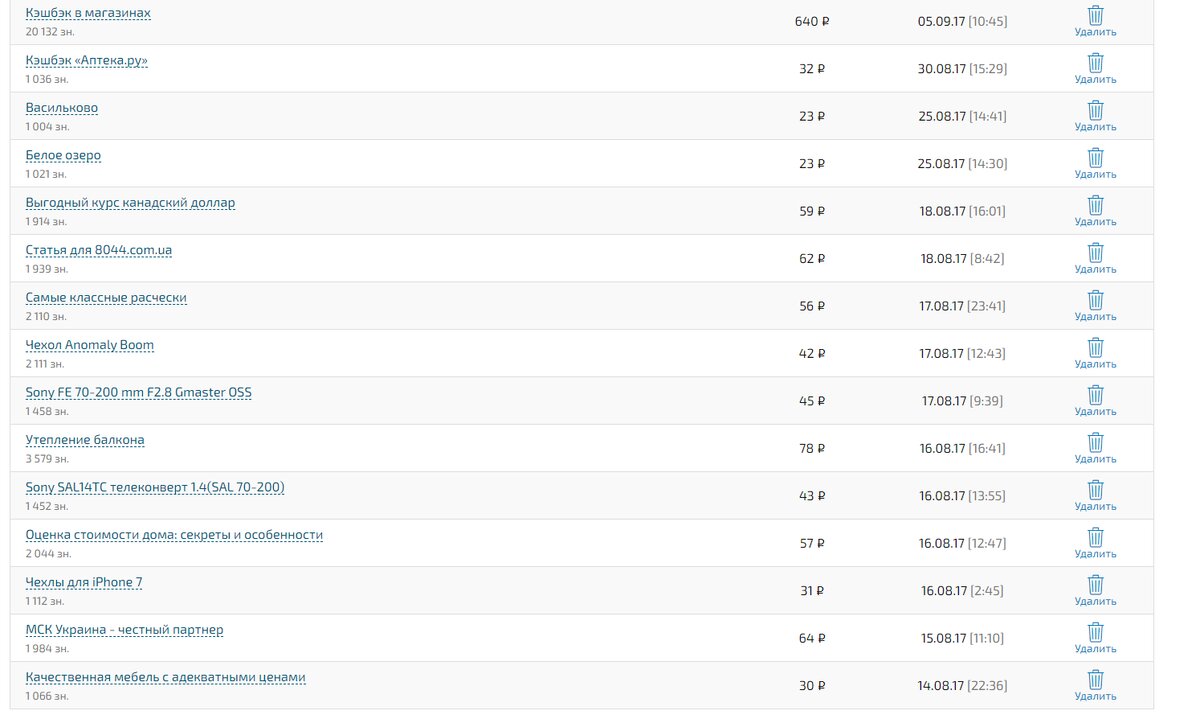Viewport: 1200px width, 719px height.
Task: Click the '3 579 зн.' character count
Action: pyautogui.click(x=47, y=459)
